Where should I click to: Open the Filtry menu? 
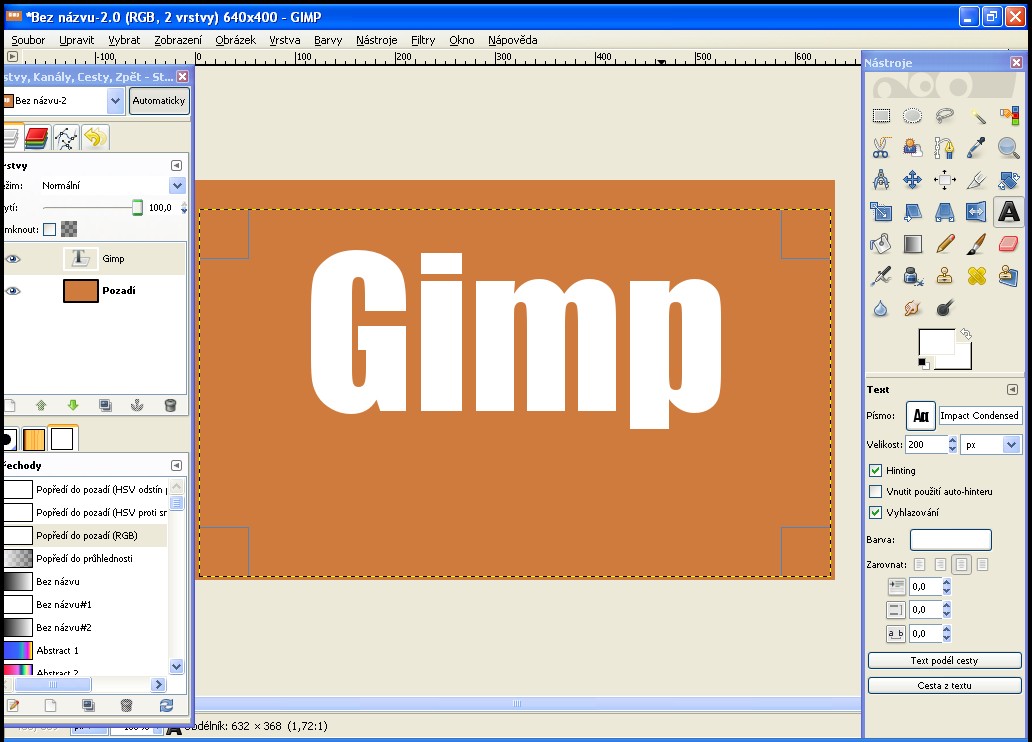[x=423, y=40]
